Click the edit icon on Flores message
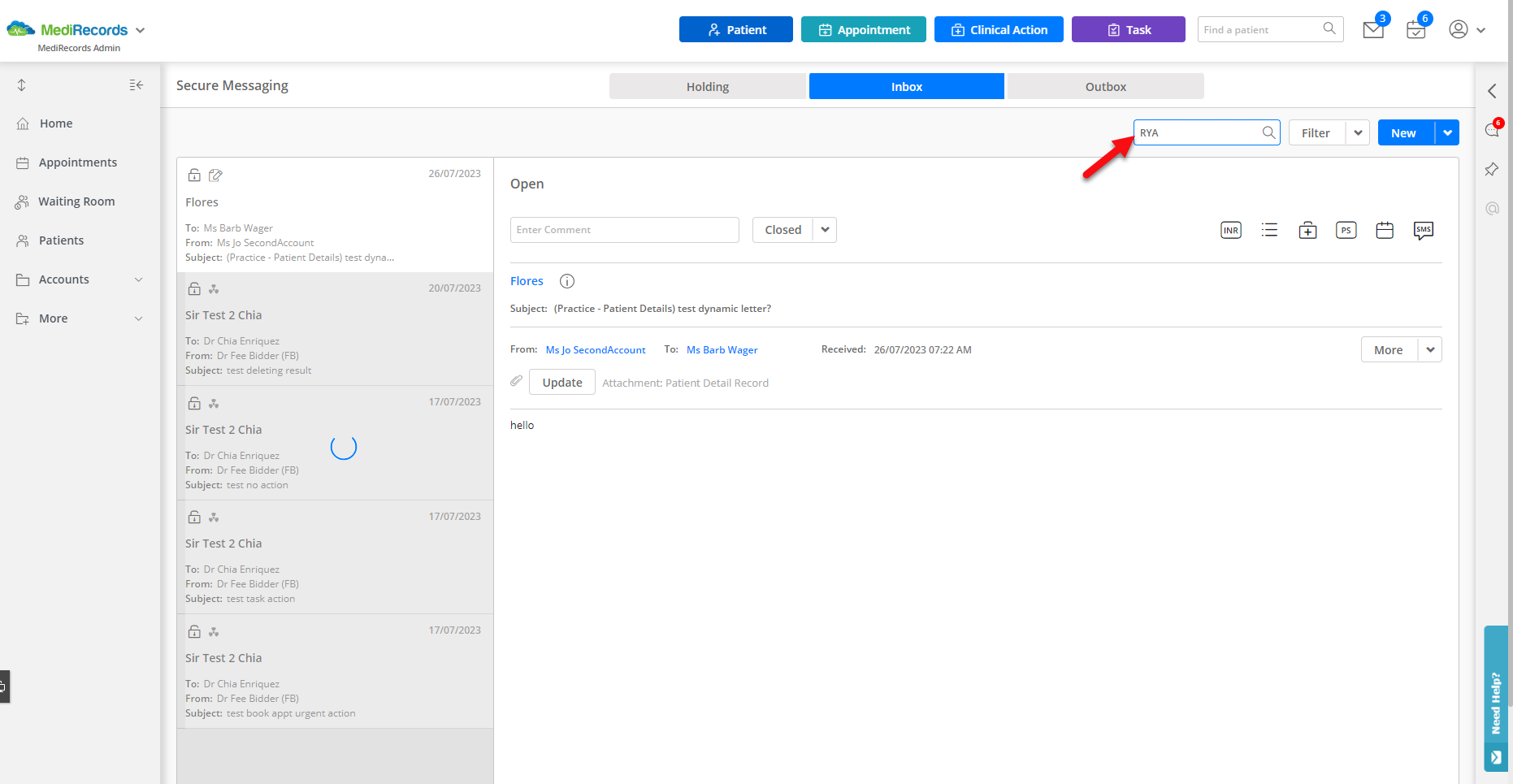Screen dimensions: 1513x784 tap(215, 175)
